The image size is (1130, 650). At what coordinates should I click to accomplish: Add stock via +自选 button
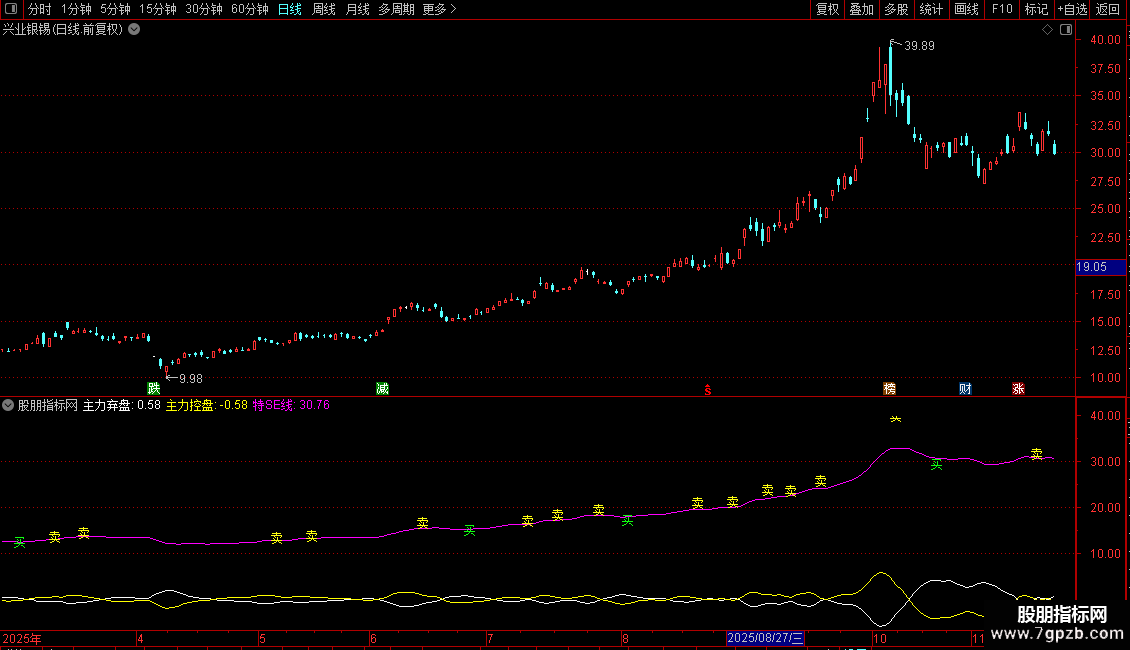(1072, 9)
